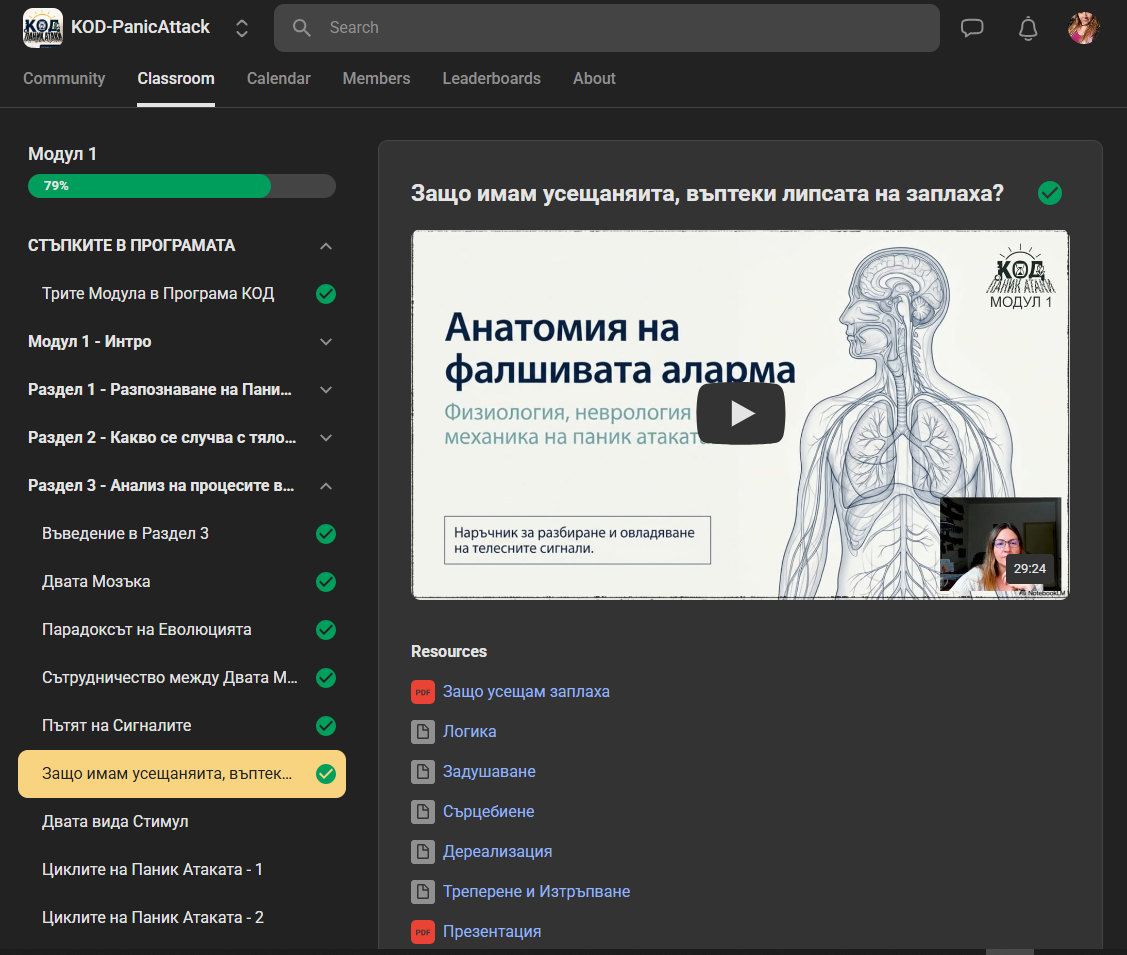The height and width of the screenshot is (955, 1127).
Task: View the Leaderboards tab
Action: point(492,78)
